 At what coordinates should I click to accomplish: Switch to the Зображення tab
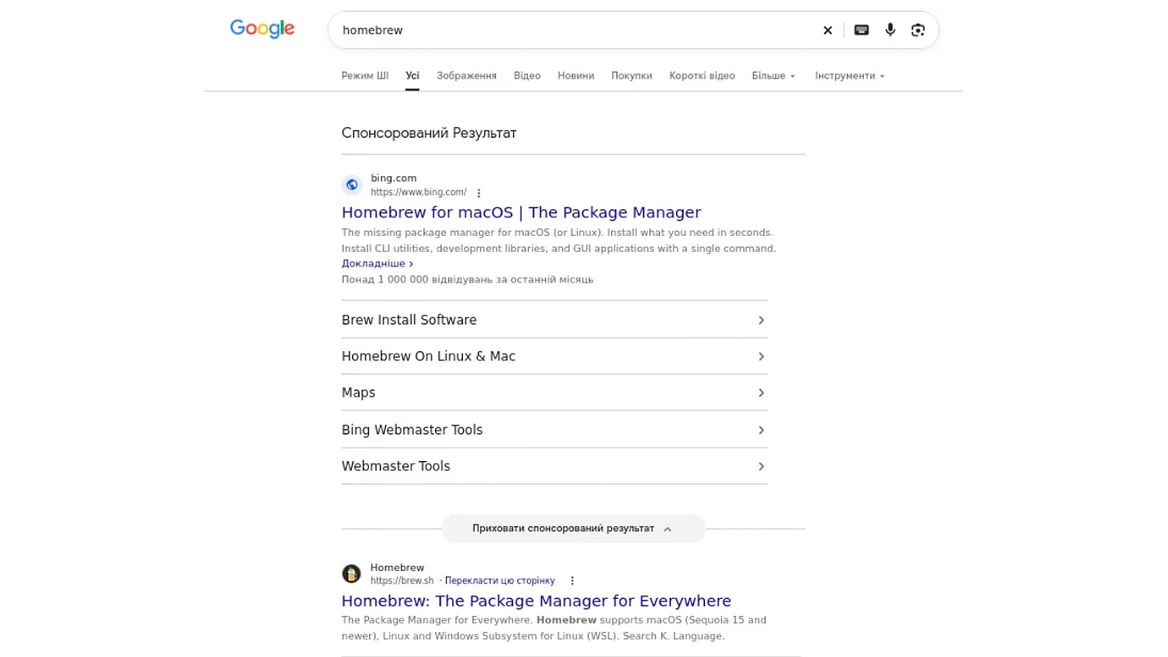click(466, 75)
